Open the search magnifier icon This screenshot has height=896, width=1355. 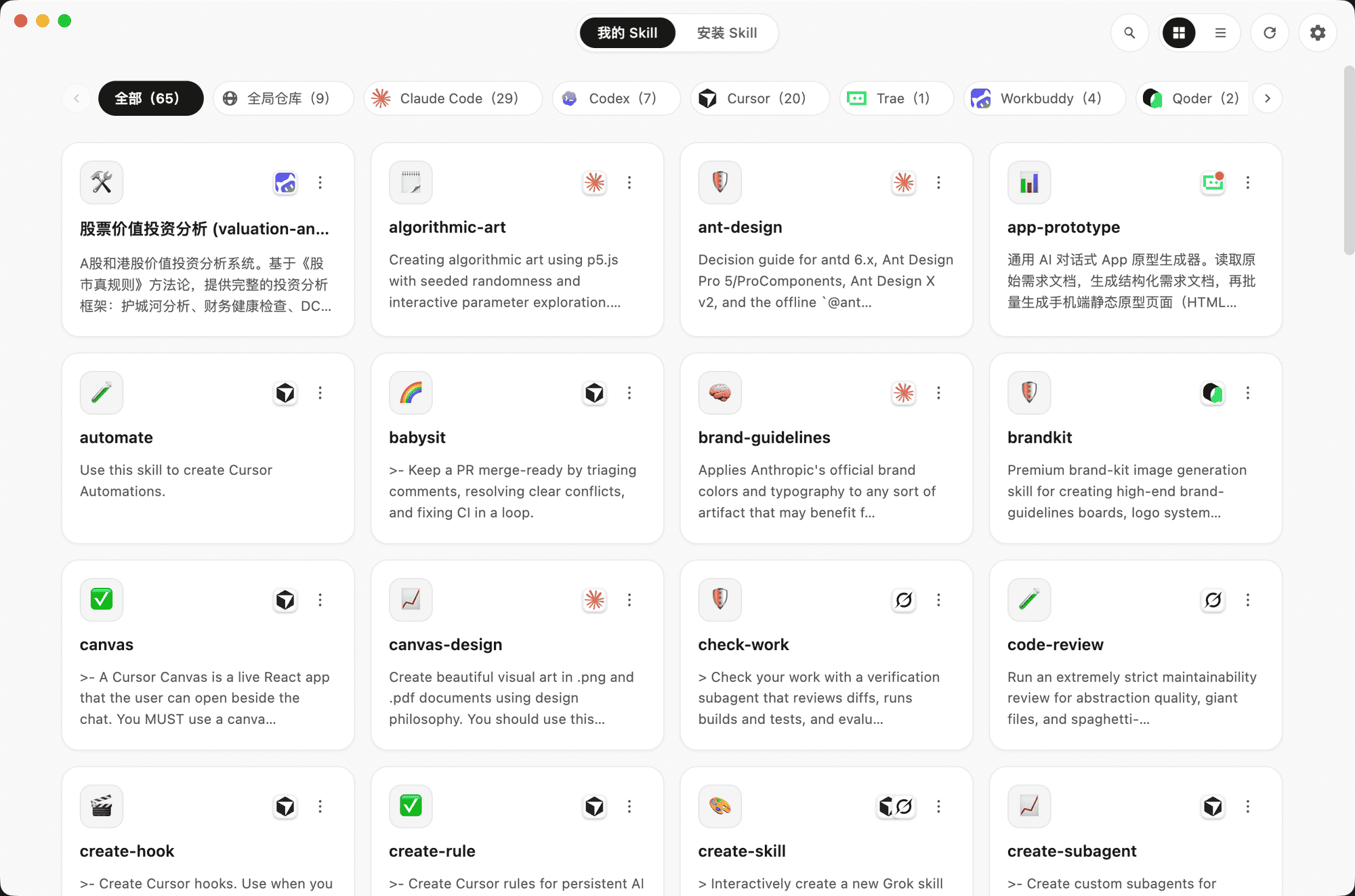(1129, 33)
